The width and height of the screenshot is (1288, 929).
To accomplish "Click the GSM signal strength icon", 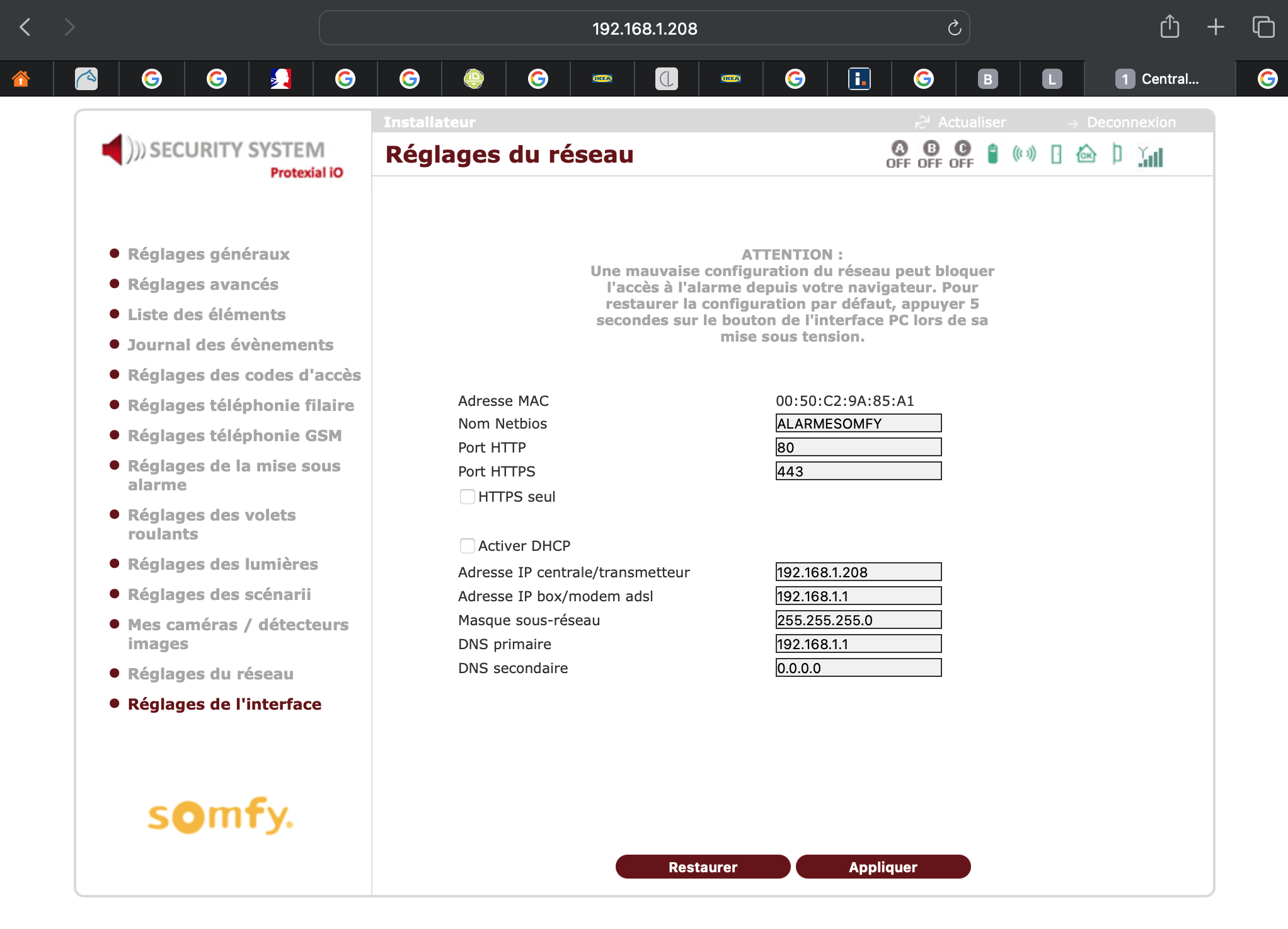I will (x=1151, y=156).
